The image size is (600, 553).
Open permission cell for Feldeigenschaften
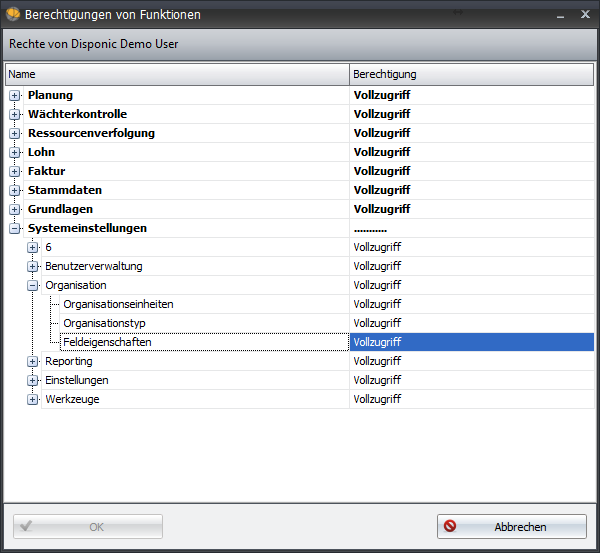point(470,342)
